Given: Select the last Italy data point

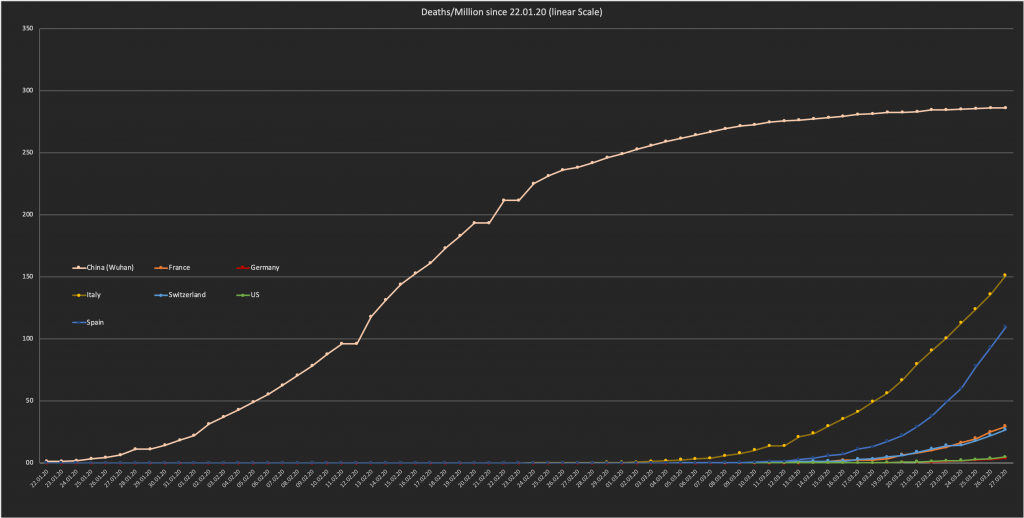Looking at the screenshot, I should point(1004,275).
